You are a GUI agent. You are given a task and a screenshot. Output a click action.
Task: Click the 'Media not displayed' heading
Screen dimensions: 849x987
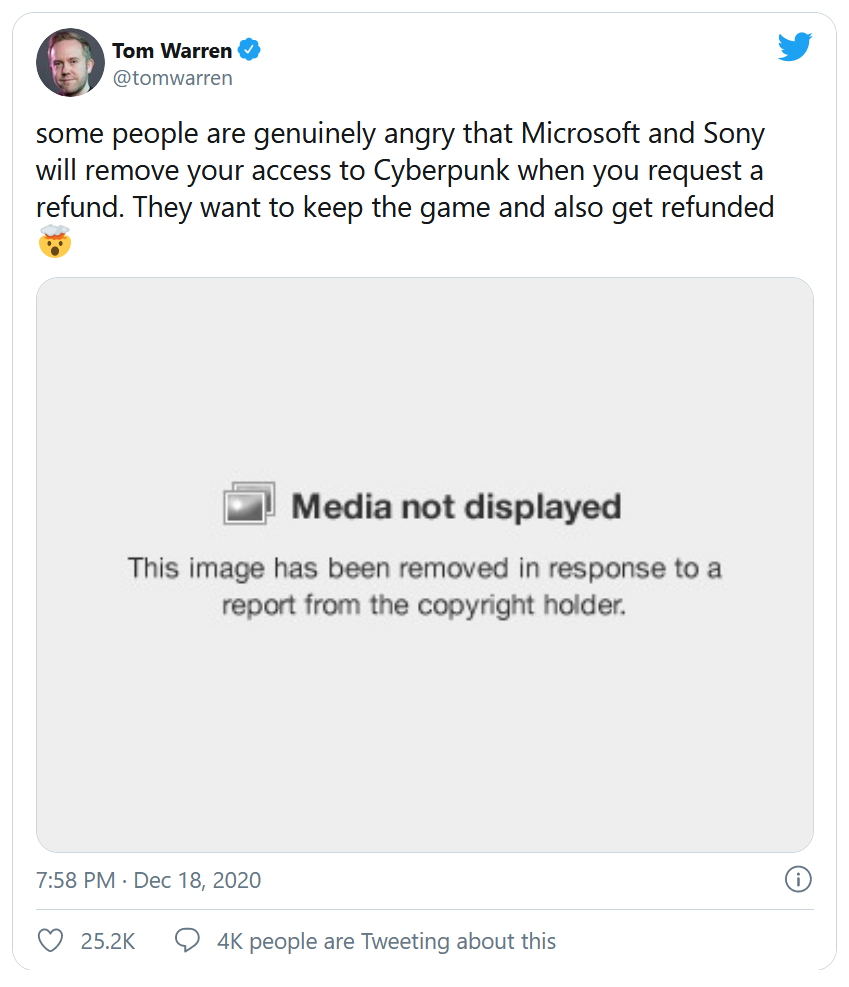456,506
